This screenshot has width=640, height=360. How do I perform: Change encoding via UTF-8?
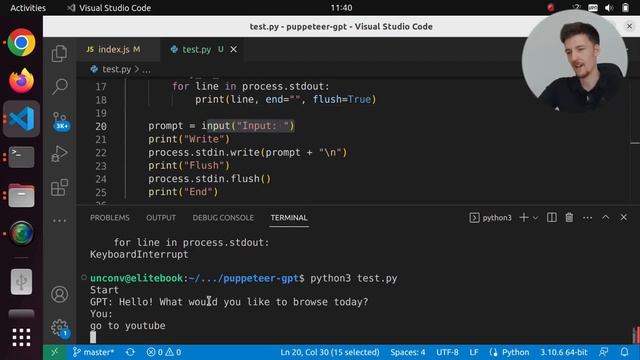(x=447, y=352)
